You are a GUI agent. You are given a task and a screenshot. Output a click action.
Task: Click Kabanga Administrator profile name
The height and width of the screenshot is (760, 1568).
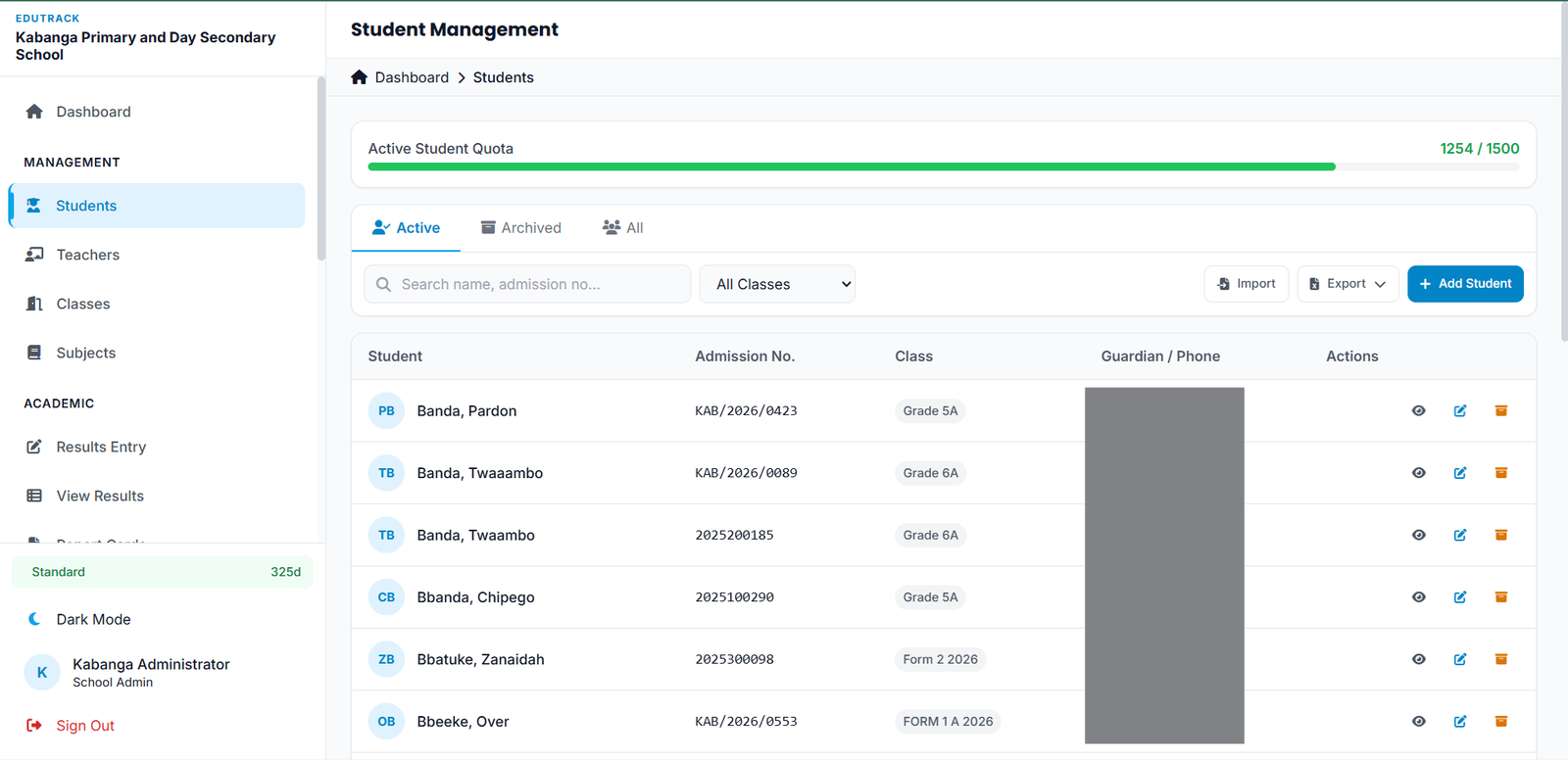point(151,664)
